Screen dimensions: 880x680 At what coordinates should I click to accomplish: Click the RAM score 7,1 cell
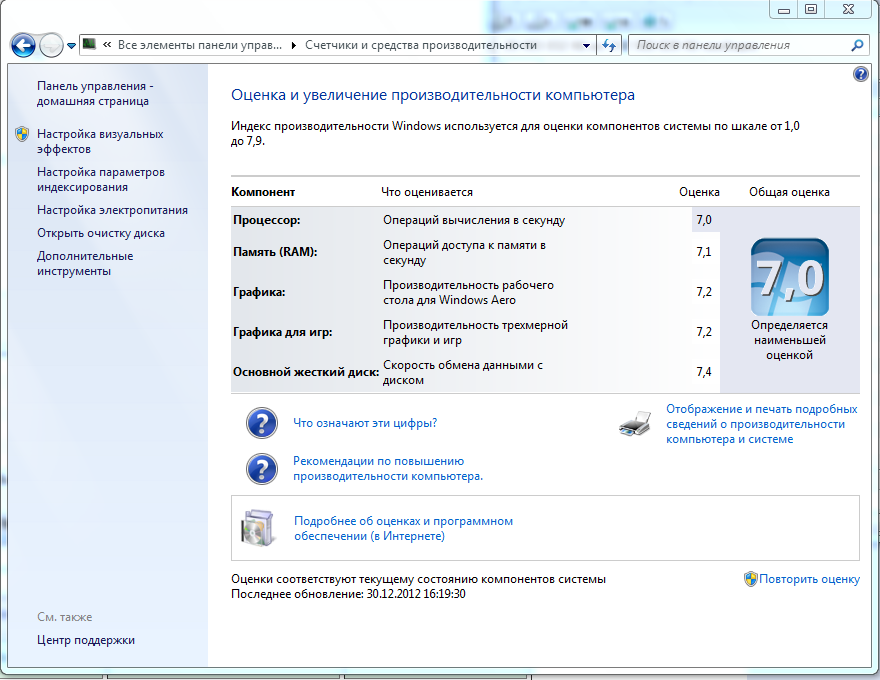pyautogui.click(x=704, y=252)
